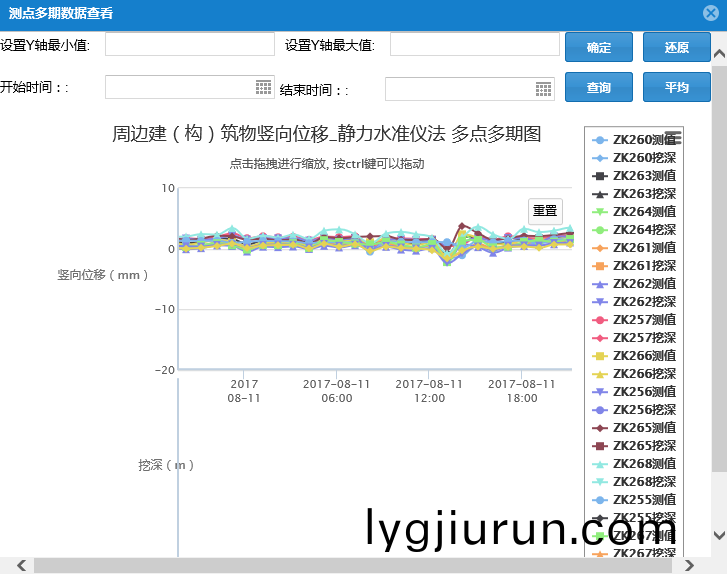Open the start time calendar picker
The height and width of the screenshot is (574, 727).
[x=263, y=88]
